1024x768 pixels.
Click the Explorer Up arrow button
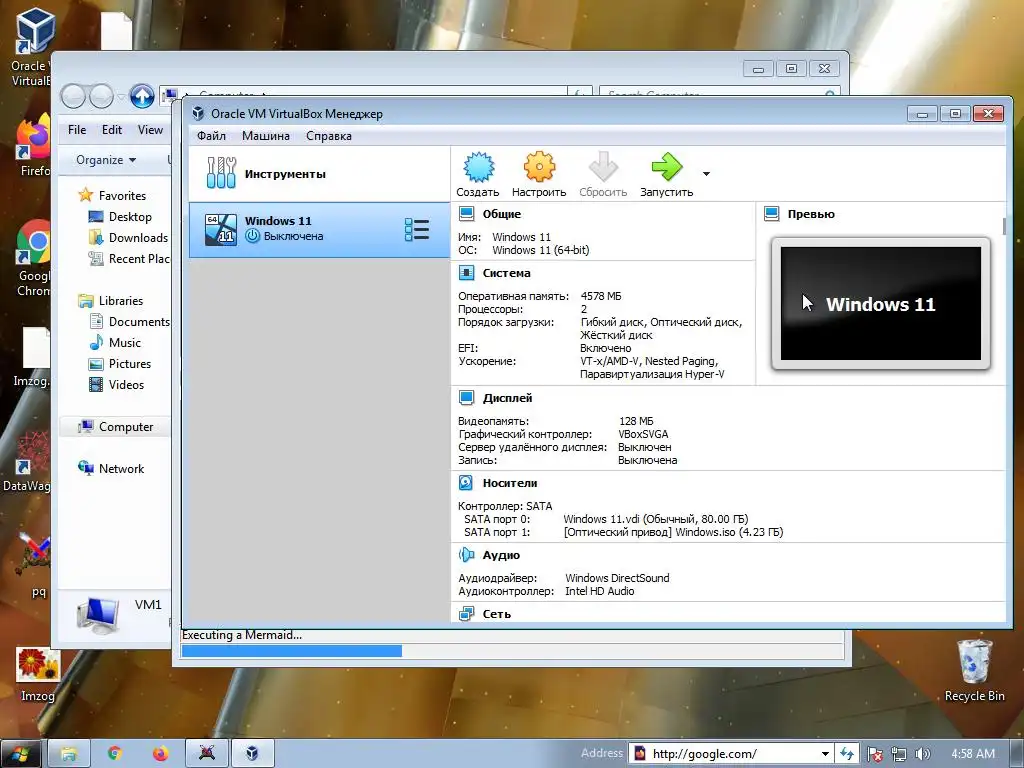(x=141, y=97)
